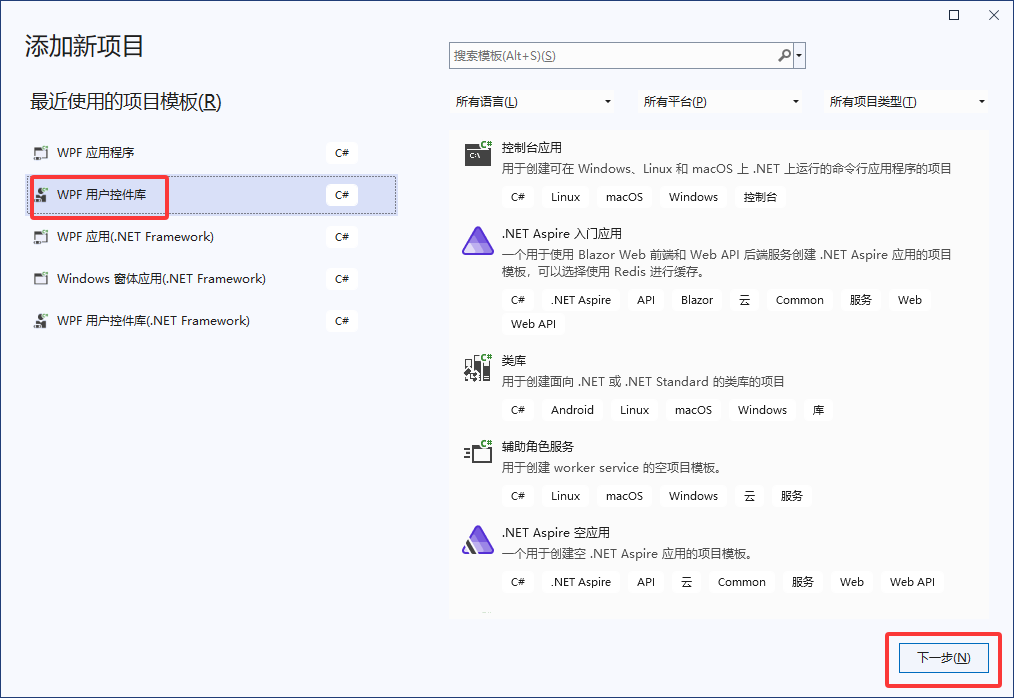Viewport: 1014px width, 698px height.
Task: Open the 所有平台 dropdown
Action: point(720,101)
